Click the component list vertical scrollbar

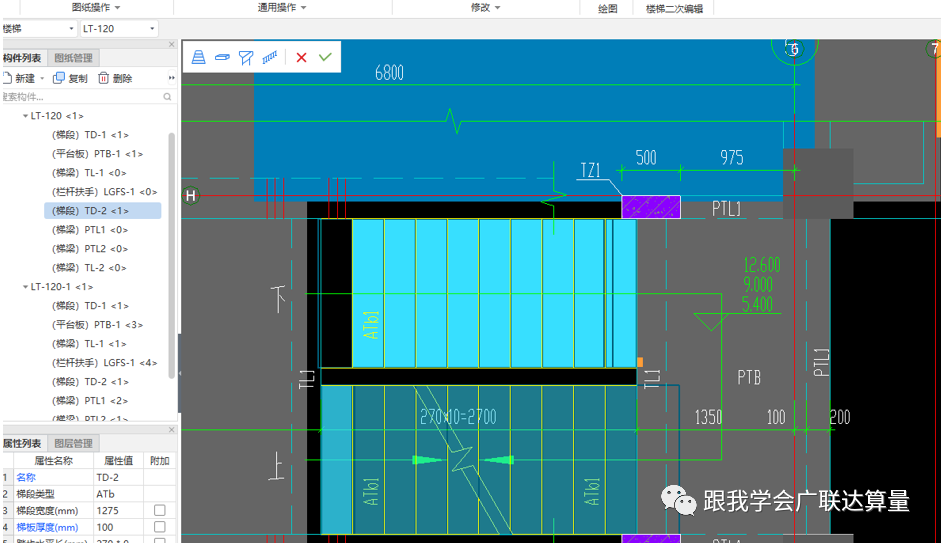[172, 255]
